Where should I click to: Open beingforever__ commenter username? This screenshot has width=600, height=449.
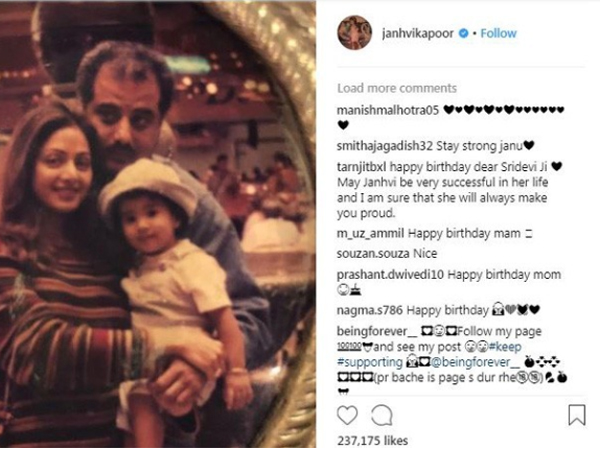tap(376, 329)
